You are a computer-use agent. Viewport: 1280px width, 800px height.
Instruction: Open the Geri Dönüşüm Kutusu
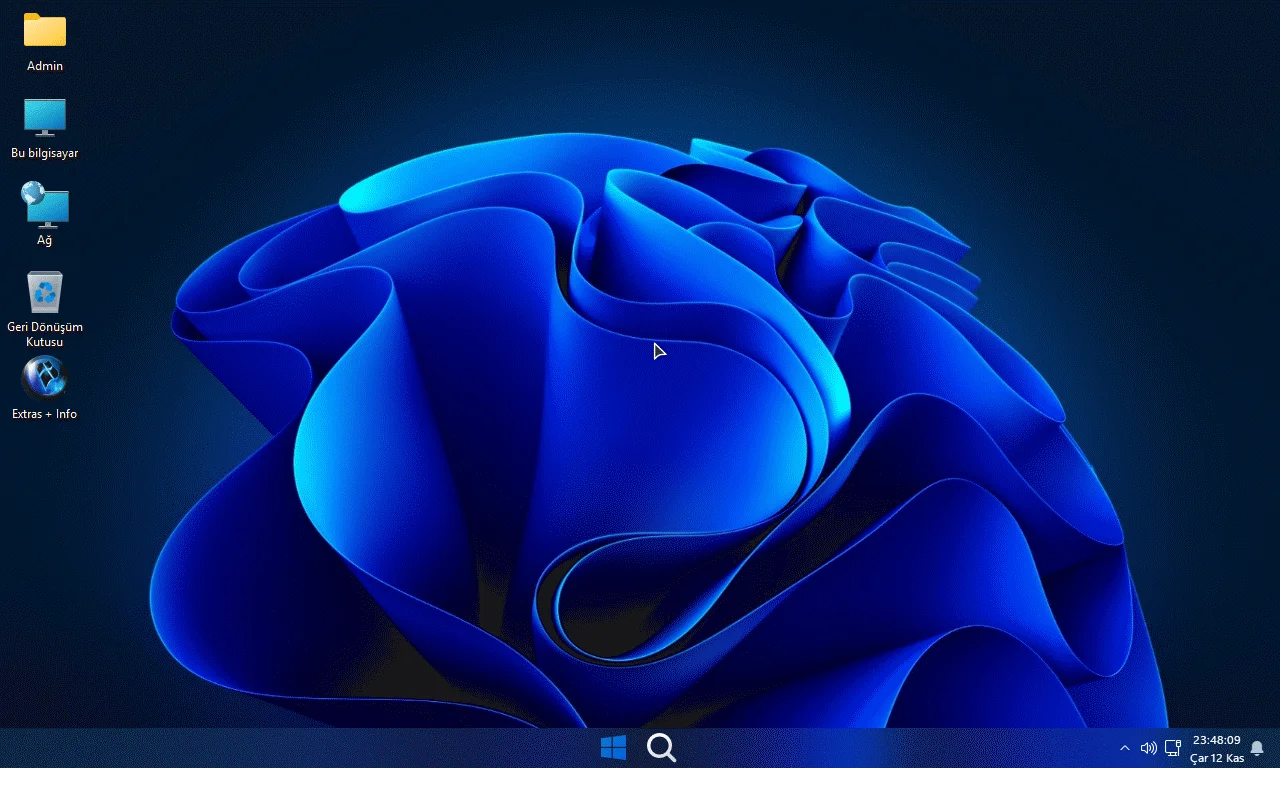pos(45,292)
